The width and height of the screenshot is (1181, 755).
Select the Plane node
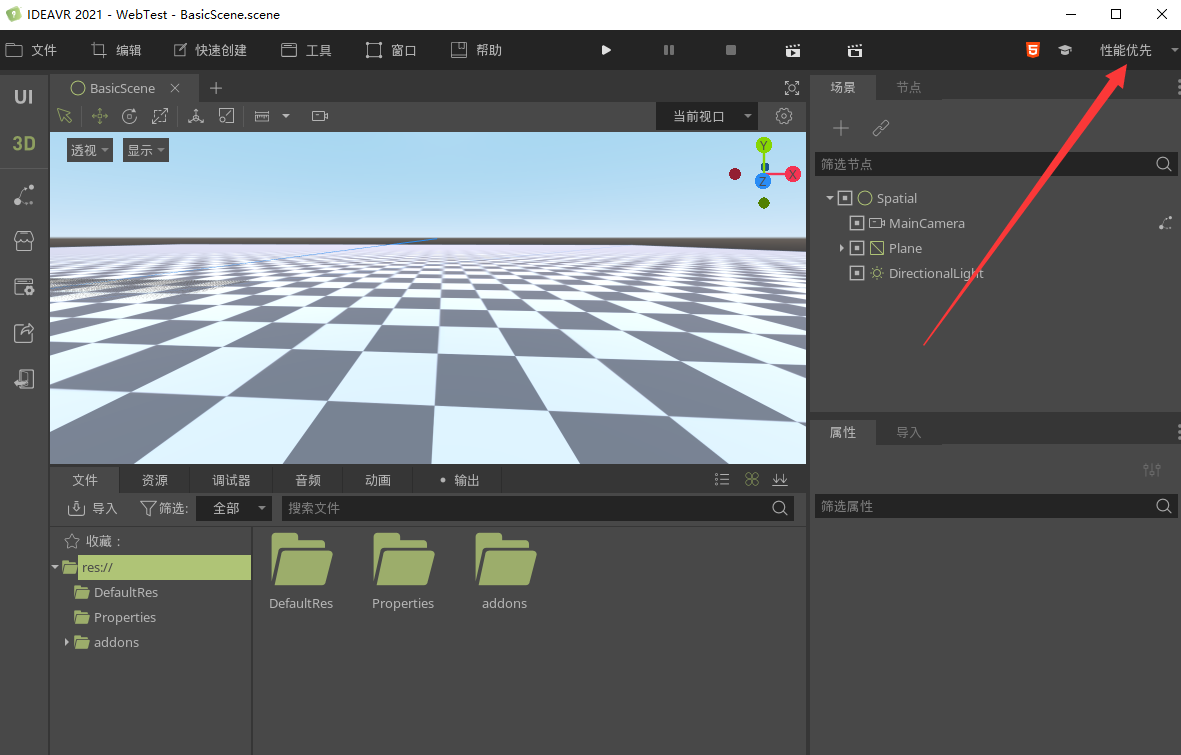[905, 248]
